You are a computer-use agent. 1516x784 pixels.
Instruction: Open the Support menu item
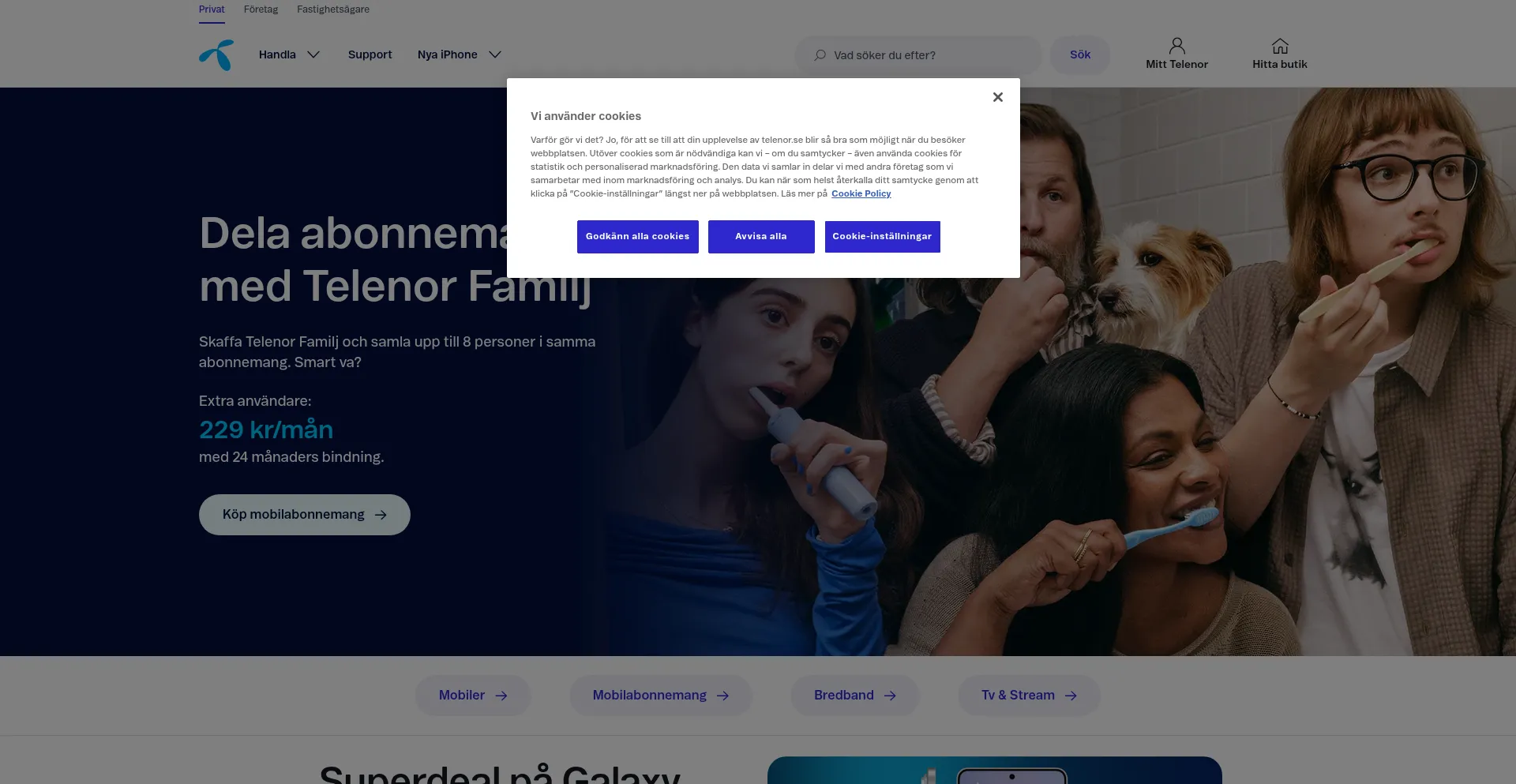(370, 54)
